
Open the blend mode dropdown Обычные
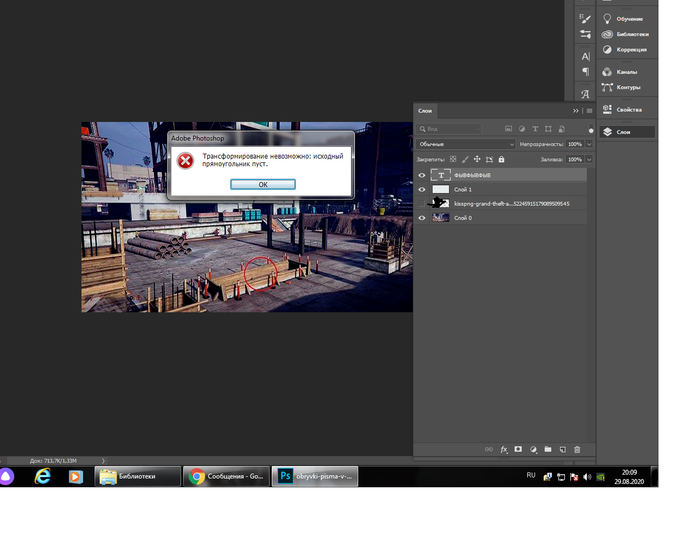pos(466,144)
